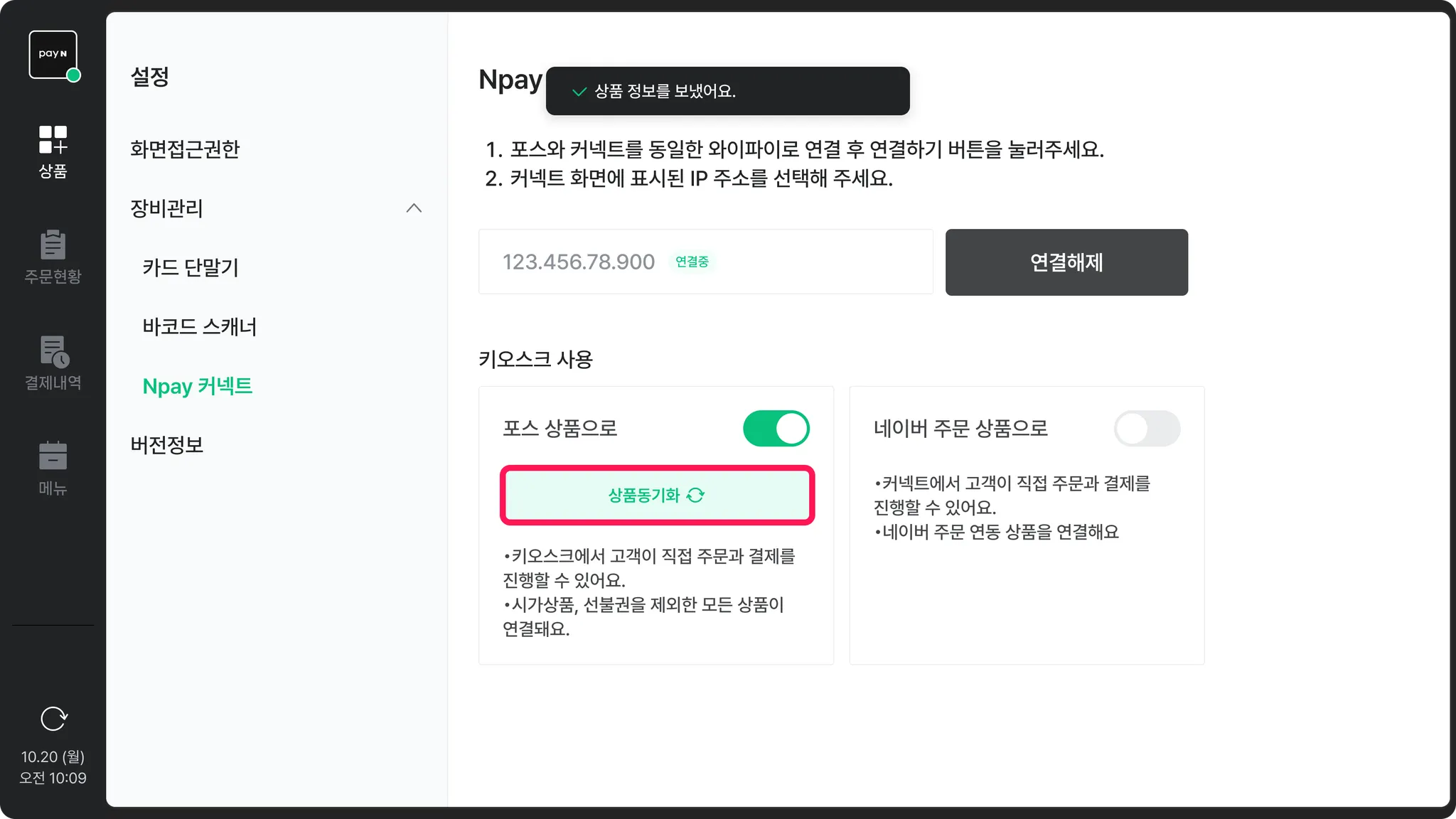This screenshot has width=1456, height=819.
Task: Select 바코드 스캐너 submenu item
Action: 200,327
